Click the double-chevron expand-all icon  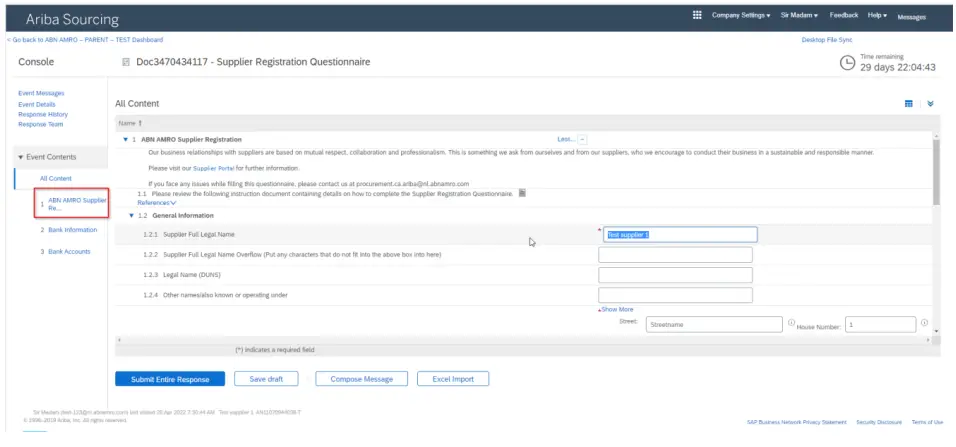tap(930, 104)
